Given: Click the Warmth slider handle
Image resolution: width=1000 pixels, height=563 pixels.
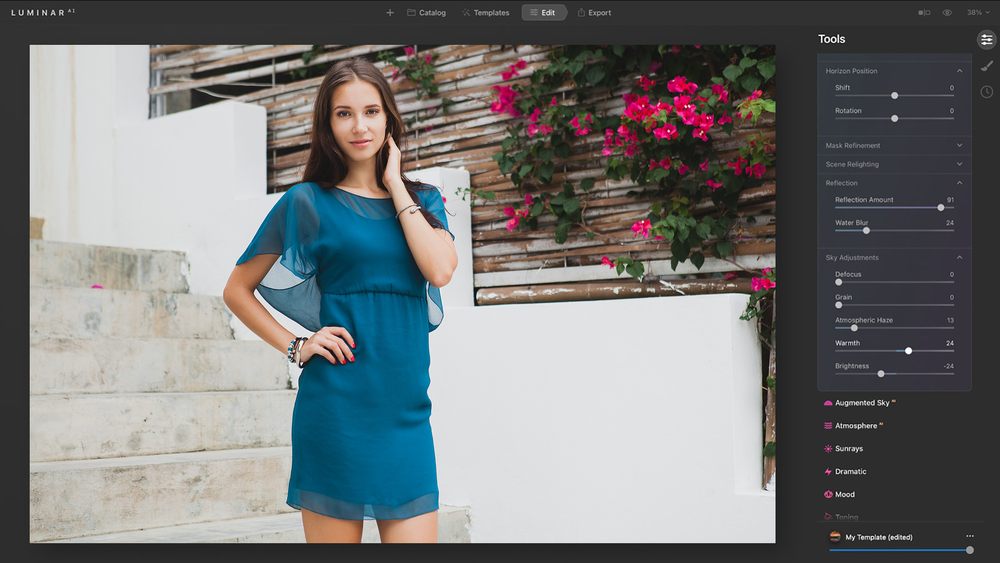Looking at the screenshot, I should (x=908, y=351).
